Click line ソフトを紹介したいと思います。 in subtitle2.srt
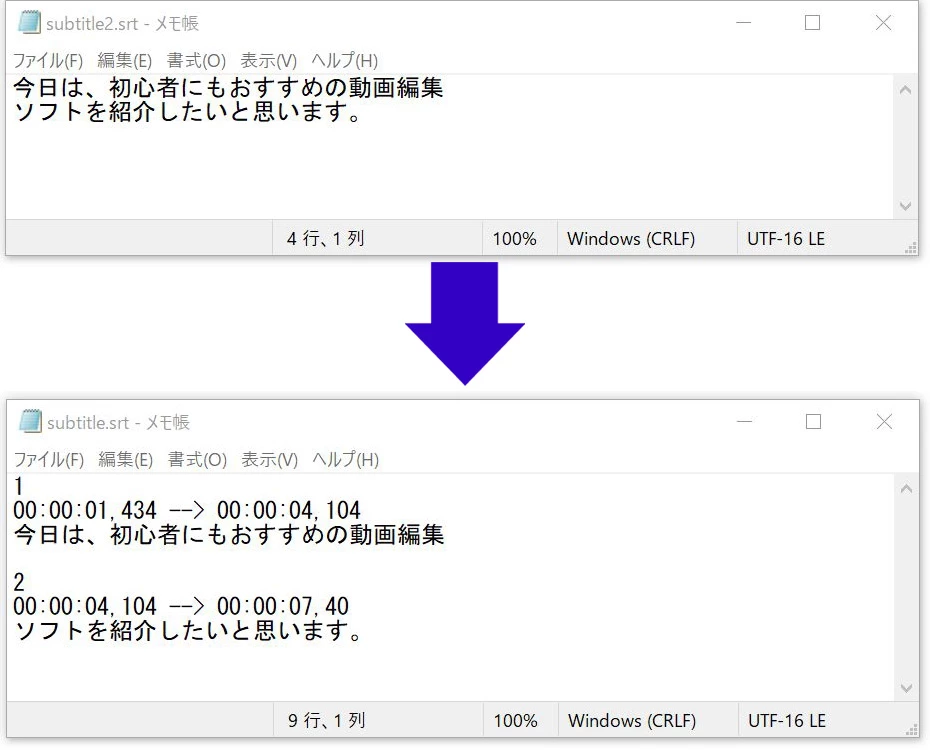The width and height of the screenshot is (930, 750). pos(187,111)
